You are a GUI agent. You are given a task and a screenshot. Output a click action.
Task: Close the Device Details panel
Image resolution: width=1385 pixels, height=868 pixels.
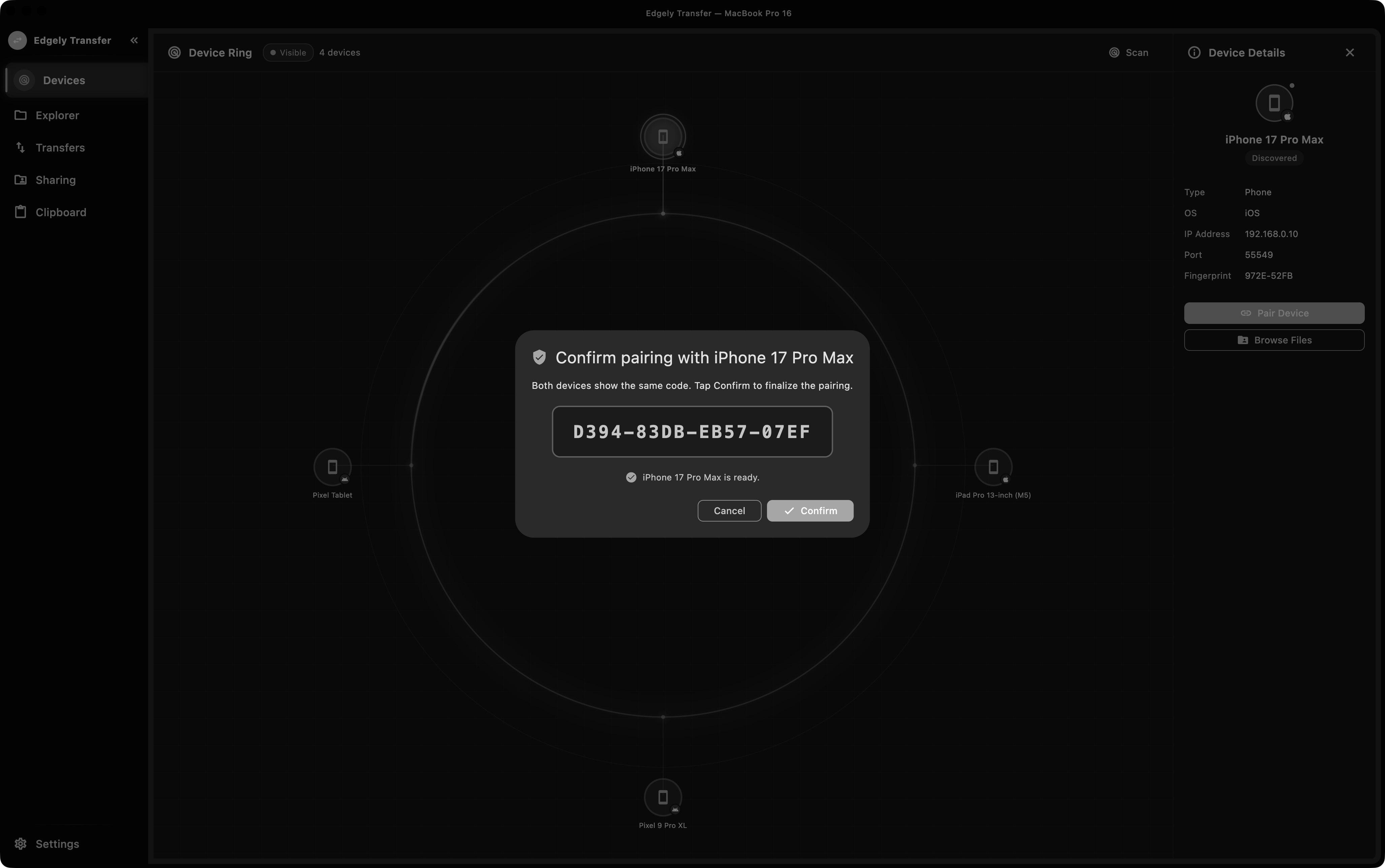(x=1349, y=52)
